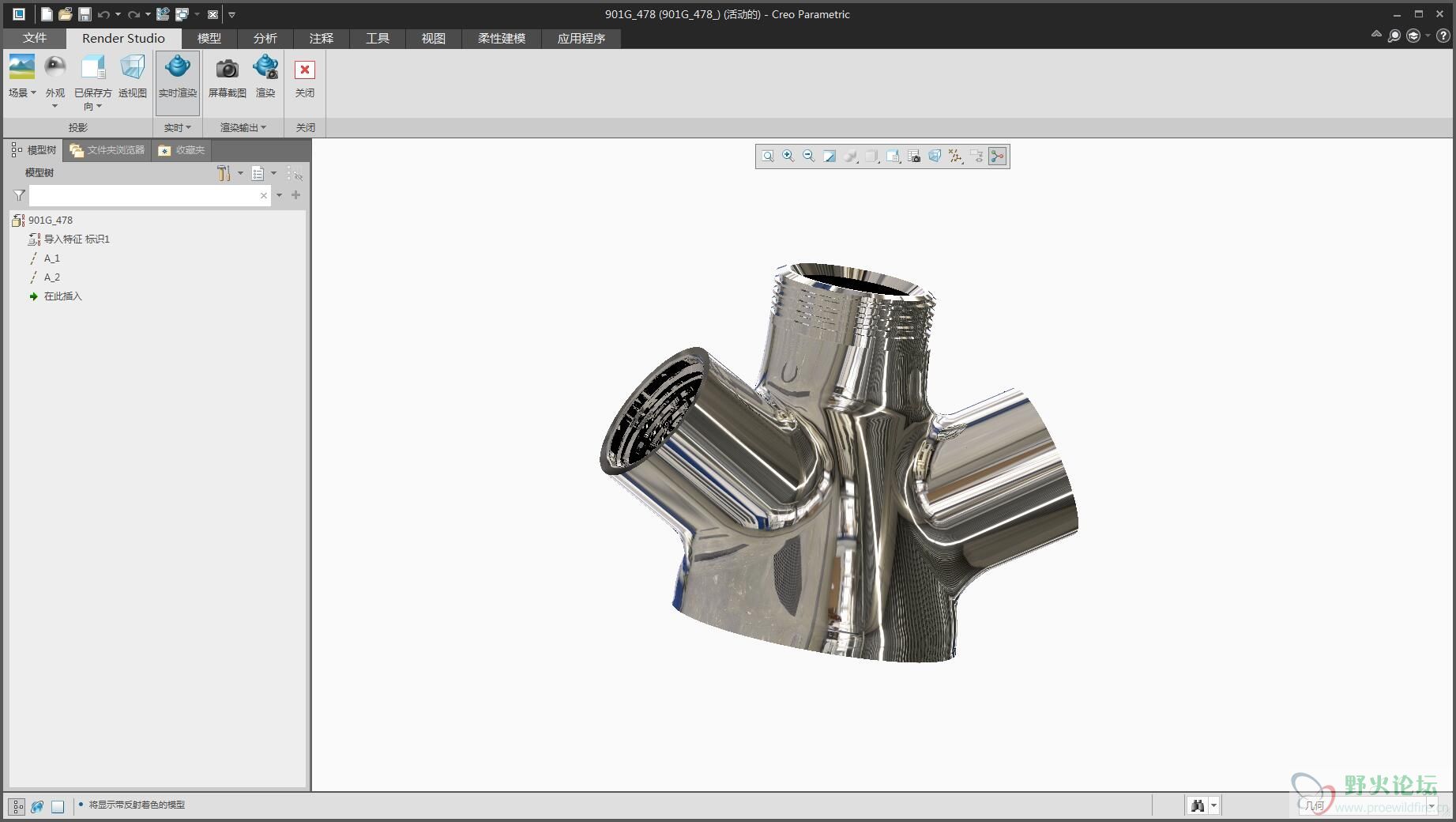
Task: Open the 文件 menu
Action: 35,38
